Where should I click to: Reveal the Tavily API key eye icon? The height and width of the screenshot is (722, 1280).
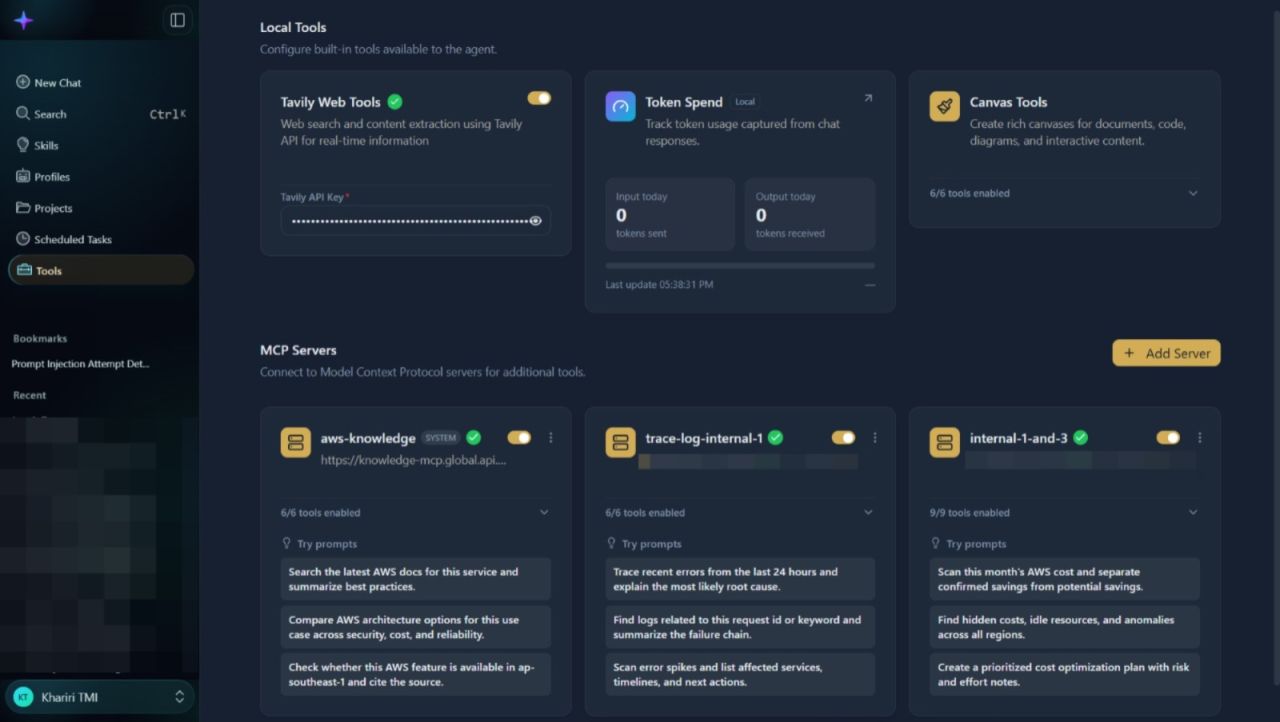coord(535,221)
